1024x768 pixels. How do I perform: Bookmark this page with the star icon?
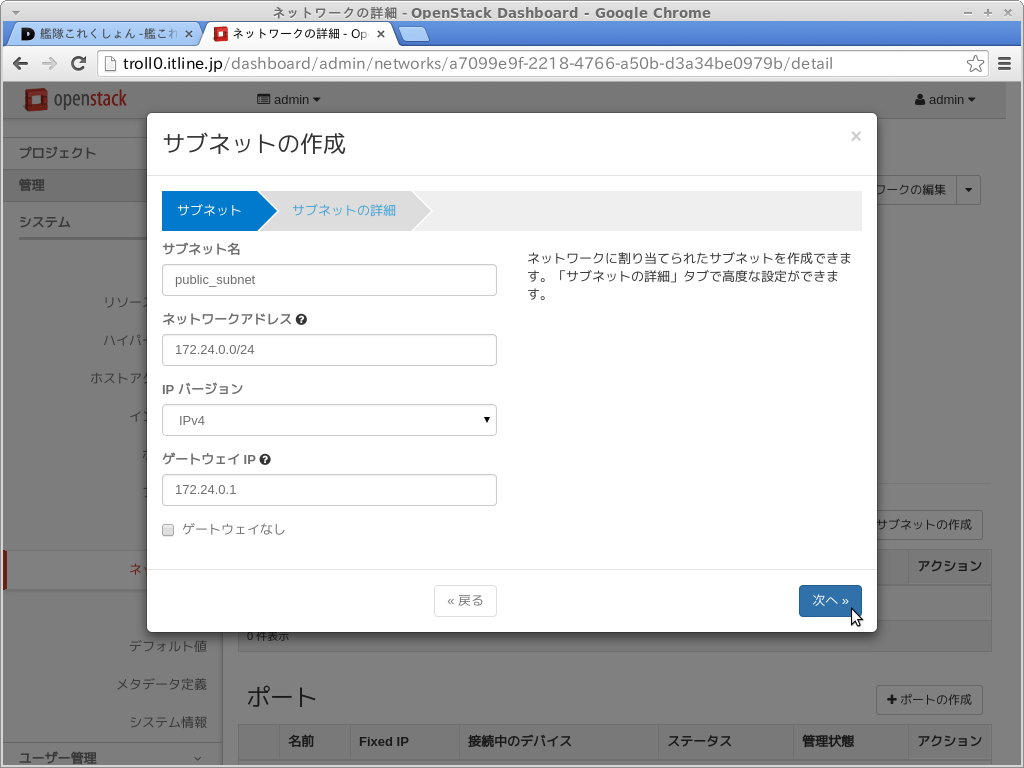(975, 64)
